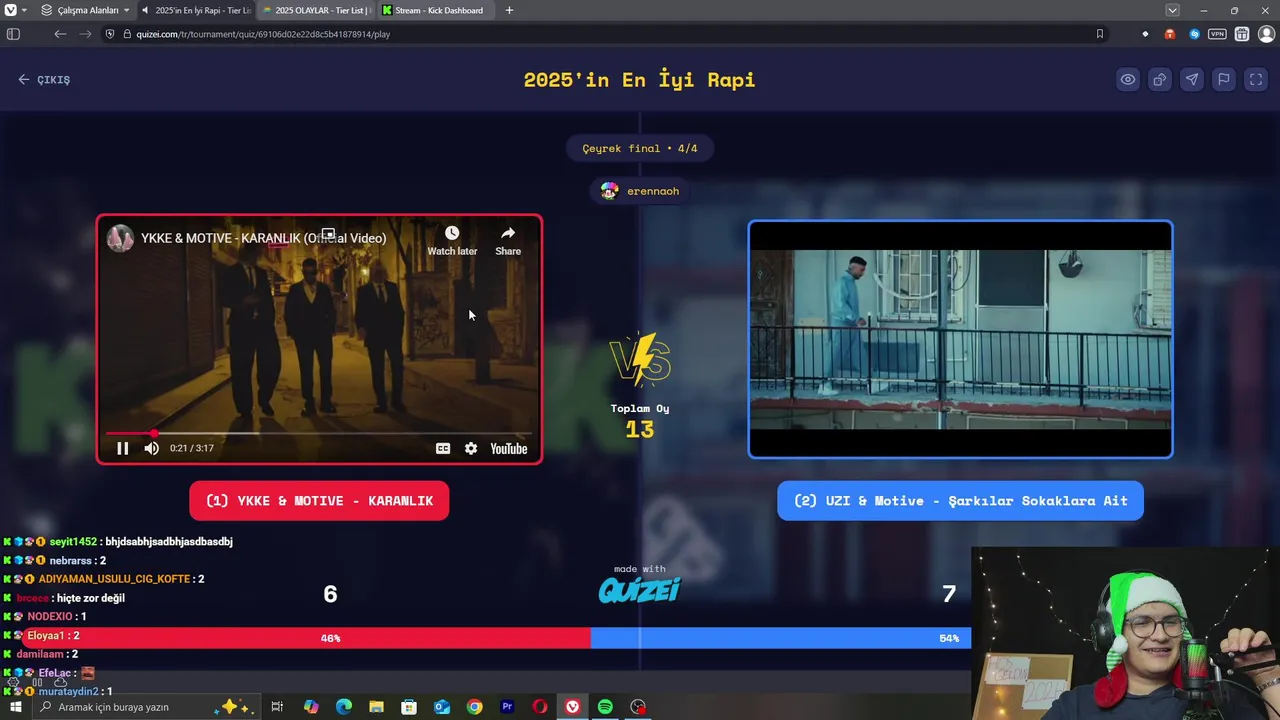Open Microsoft Edge from taskbar
This screenshot has width=1280, height=720.
point(344,707)
